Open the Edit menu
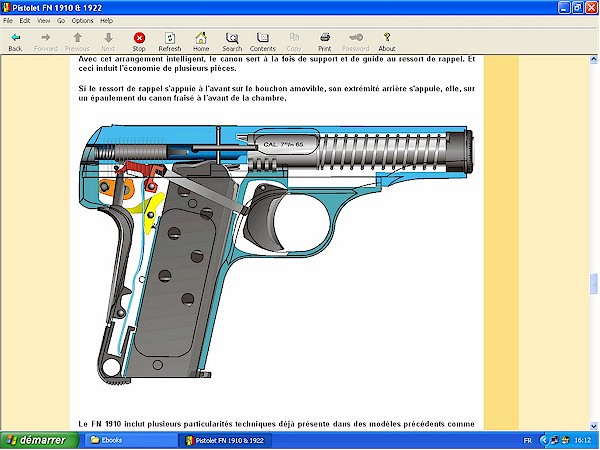The height and width of the screenshot is (450, 600). click(x=26, y=20)
